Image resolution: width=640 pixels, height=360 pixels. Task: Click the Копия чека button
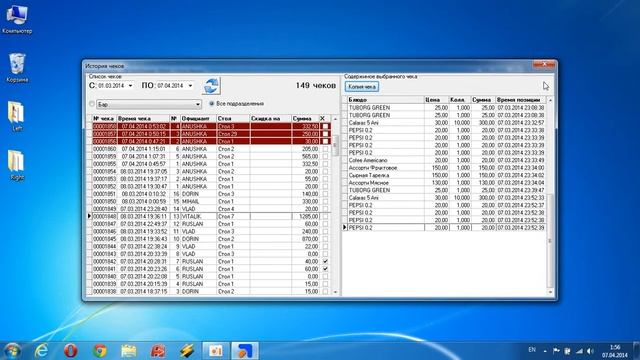click(362, 87)
